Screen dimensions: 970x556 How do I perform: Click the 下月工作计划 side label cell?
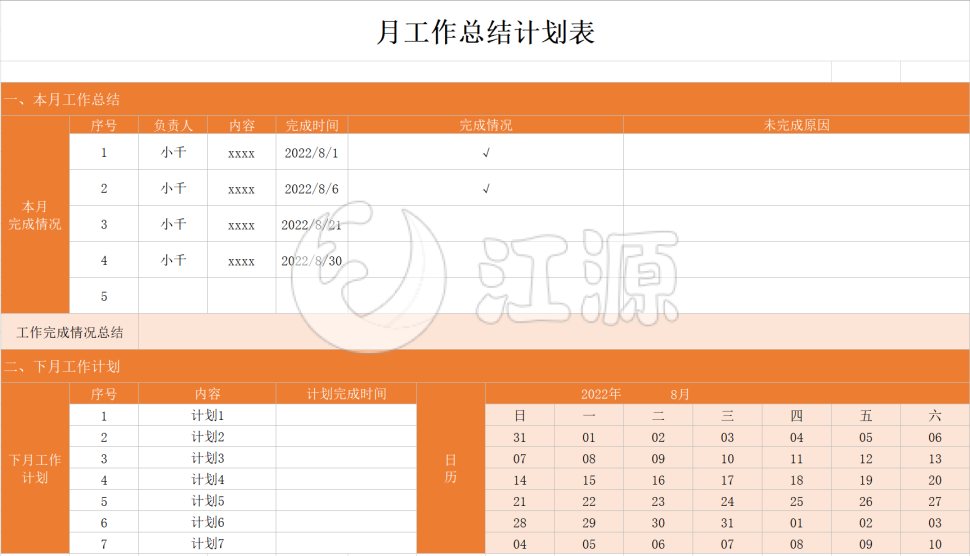pyautogui.click(x=35, y=468)
